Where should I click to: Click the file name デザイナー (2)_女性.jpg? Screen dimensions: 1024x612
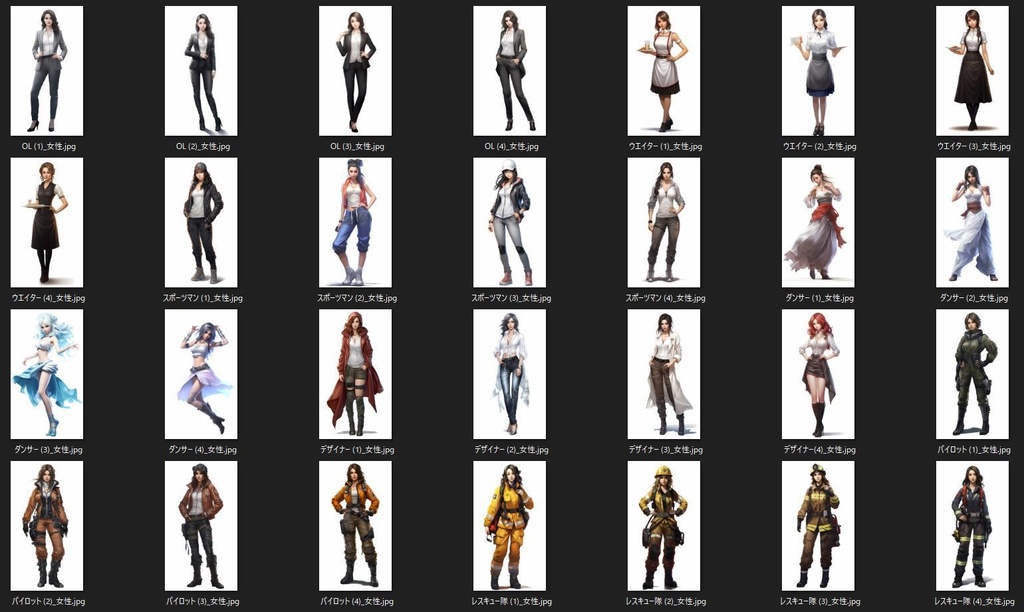(511, 449)
